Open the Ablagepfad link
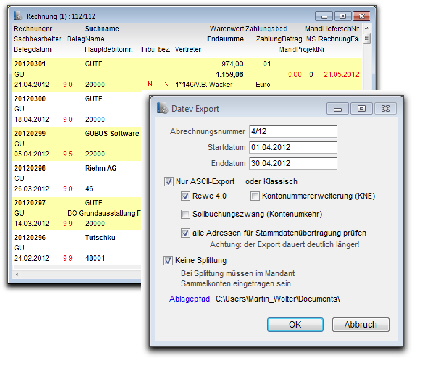Viewport: 428px width, 369px height. (x=189, y=299)
